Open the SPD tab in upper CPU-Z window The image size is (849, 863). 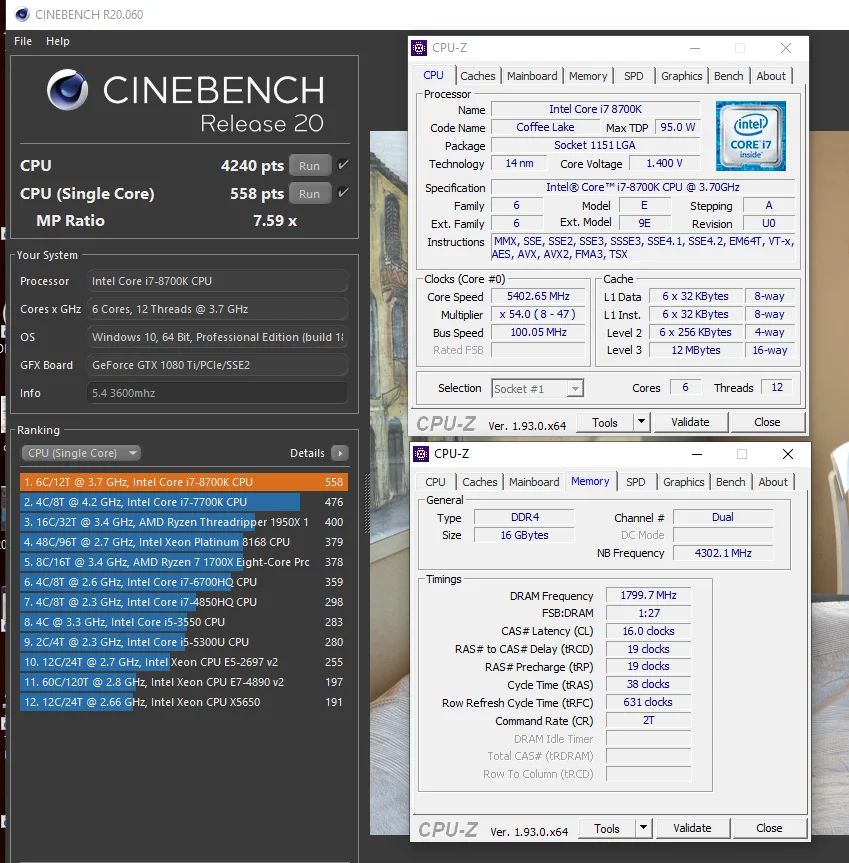(633, 76)
